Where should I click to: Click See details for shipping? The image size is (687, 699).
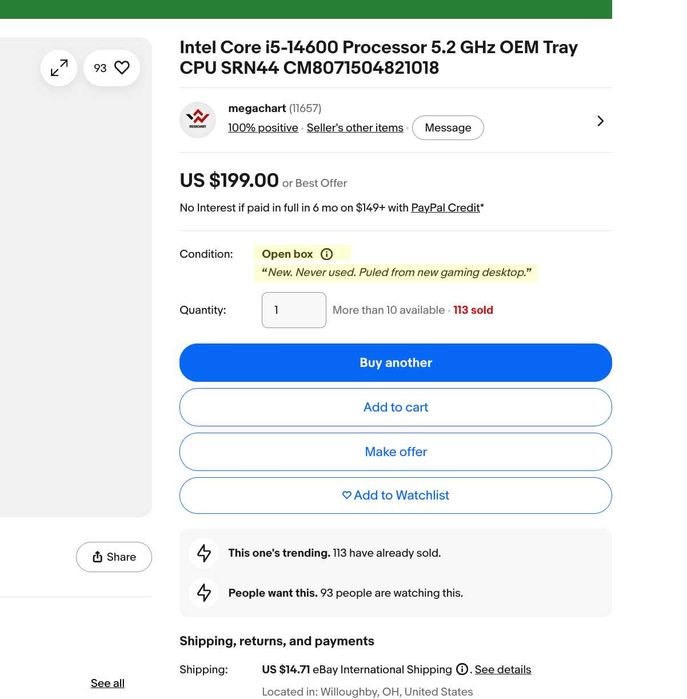pyautogui.click(x=502, y=670)
